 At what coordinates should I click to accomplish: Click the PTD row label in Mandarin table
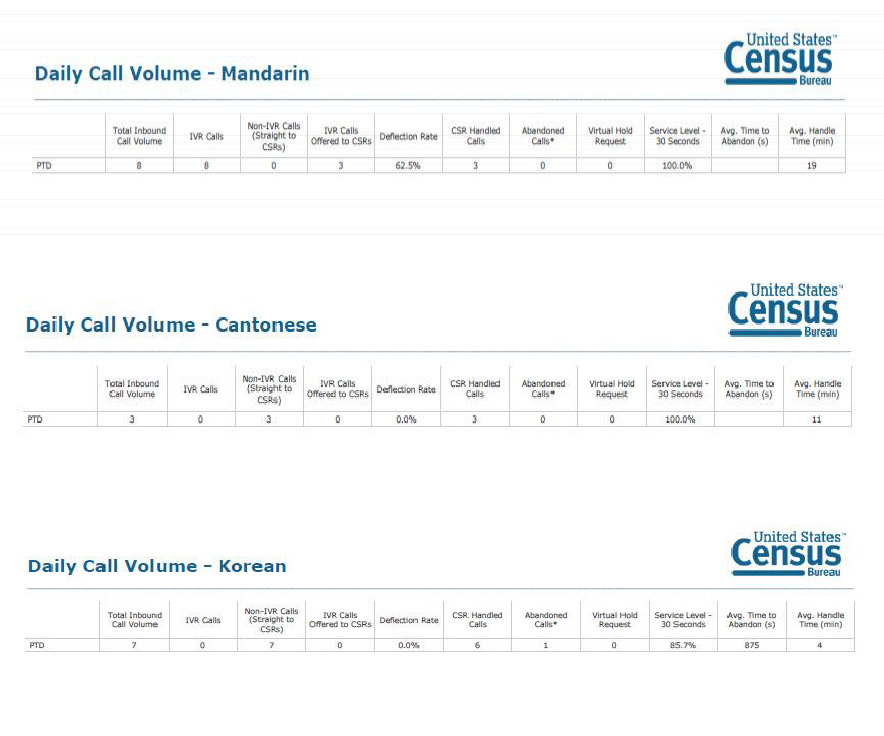[x=44, y=165]
